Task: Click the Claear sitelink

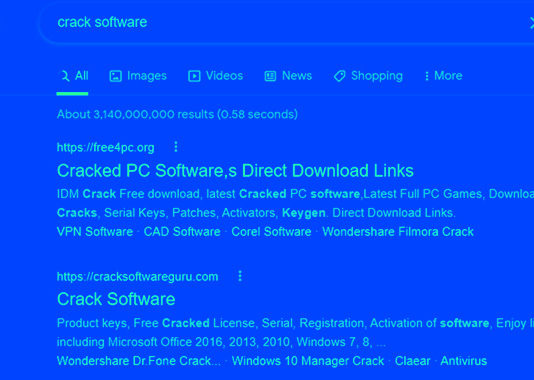Action: (x=412, y=361)
